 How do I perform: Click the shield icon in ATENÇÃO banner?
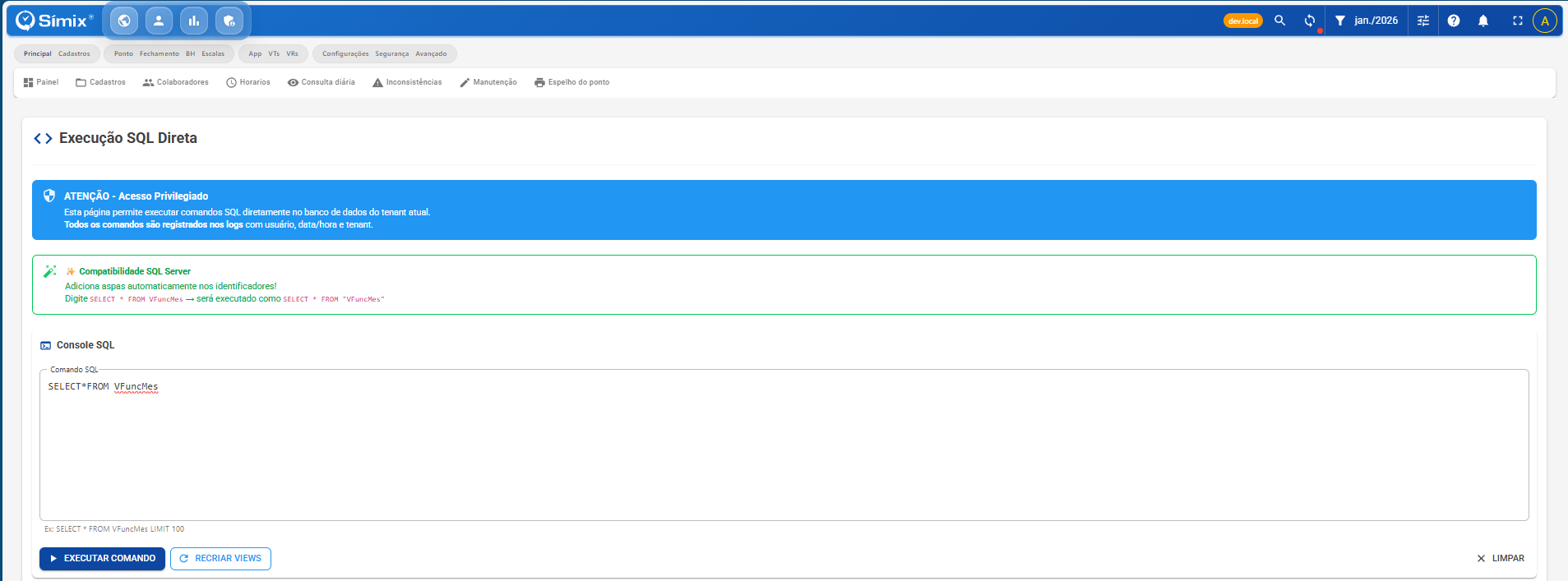click(x=49, y=196)
